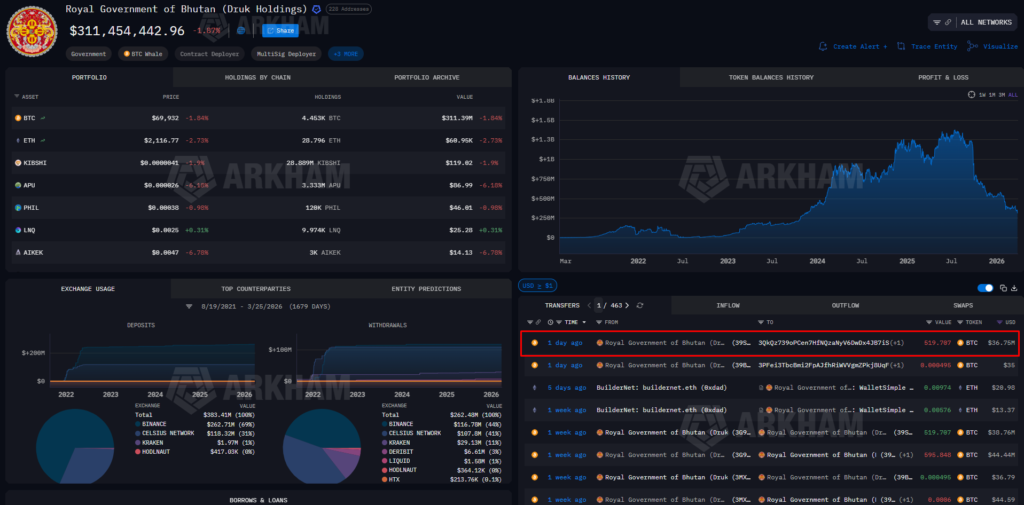Share this entity page
Image resolution: width=1024 pixels, height=505 pixels.
tap(280, 30)
